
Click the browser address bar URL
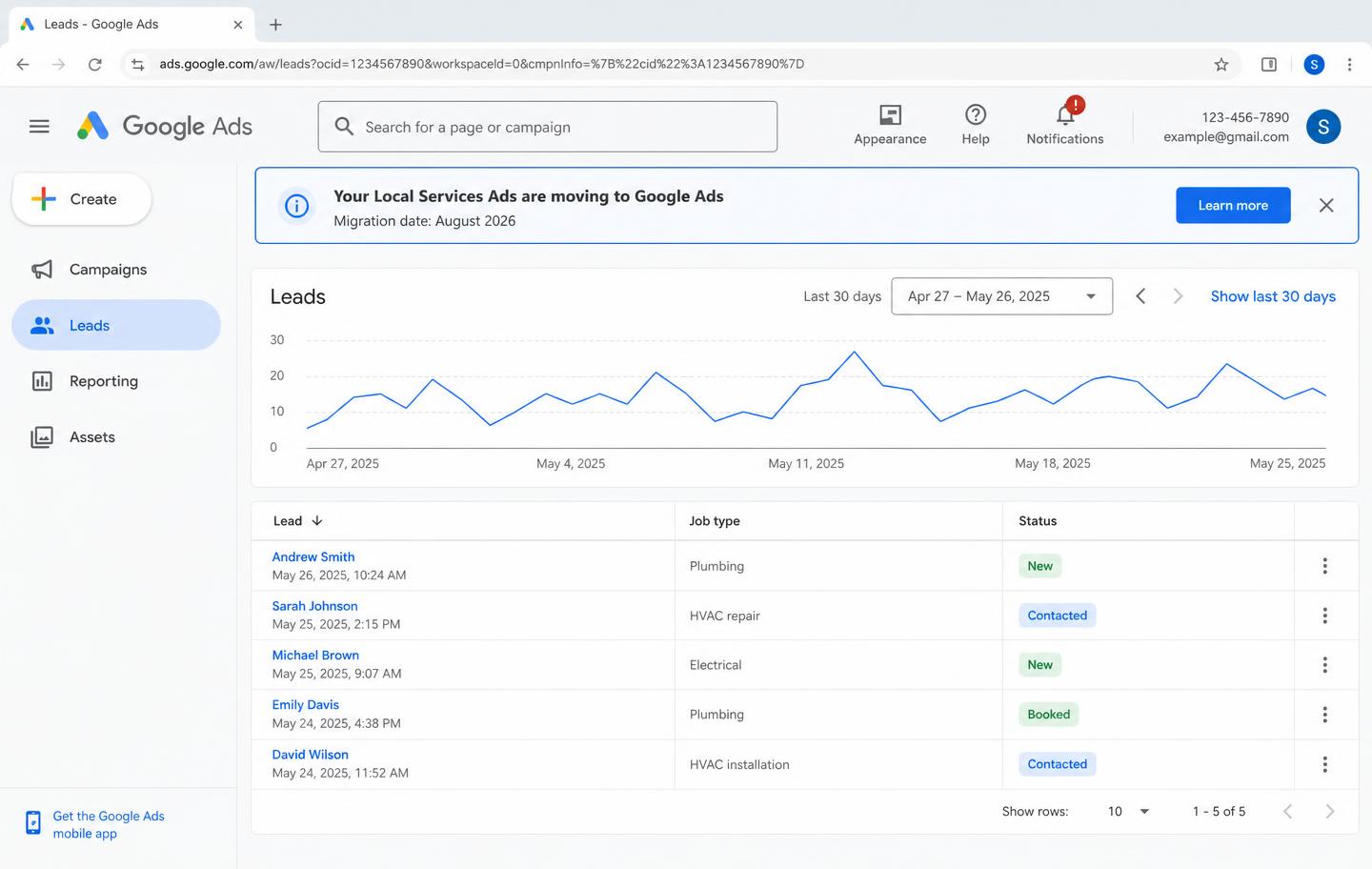coord(481,64)
